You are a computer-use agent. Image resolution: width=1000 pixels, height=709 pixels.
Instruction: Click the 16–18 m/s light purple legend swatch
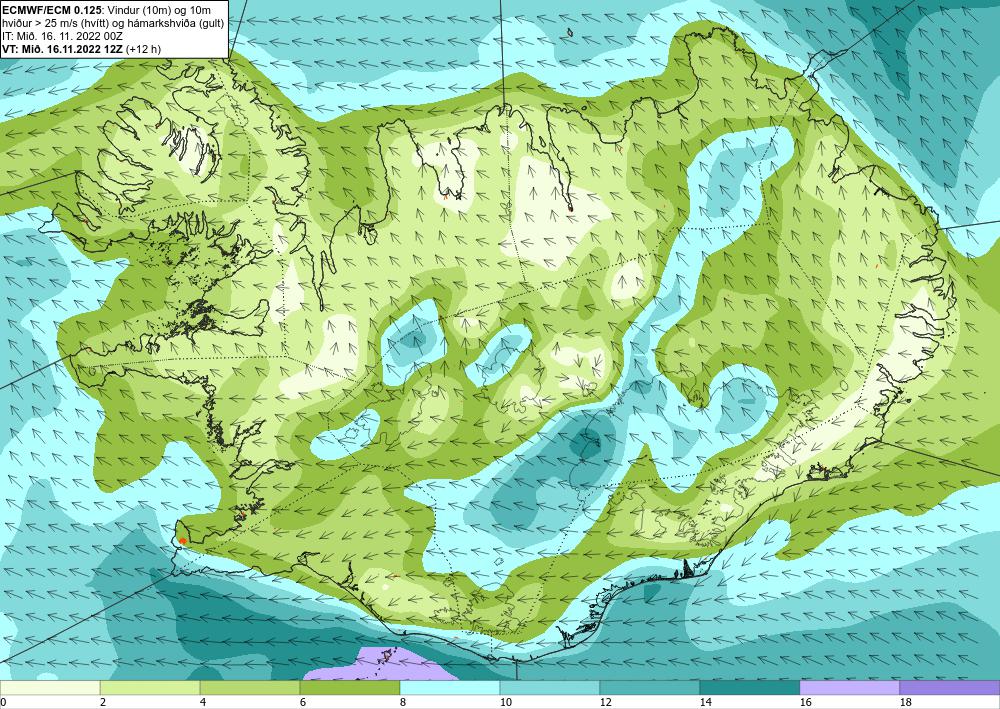(x=849, y=688)
